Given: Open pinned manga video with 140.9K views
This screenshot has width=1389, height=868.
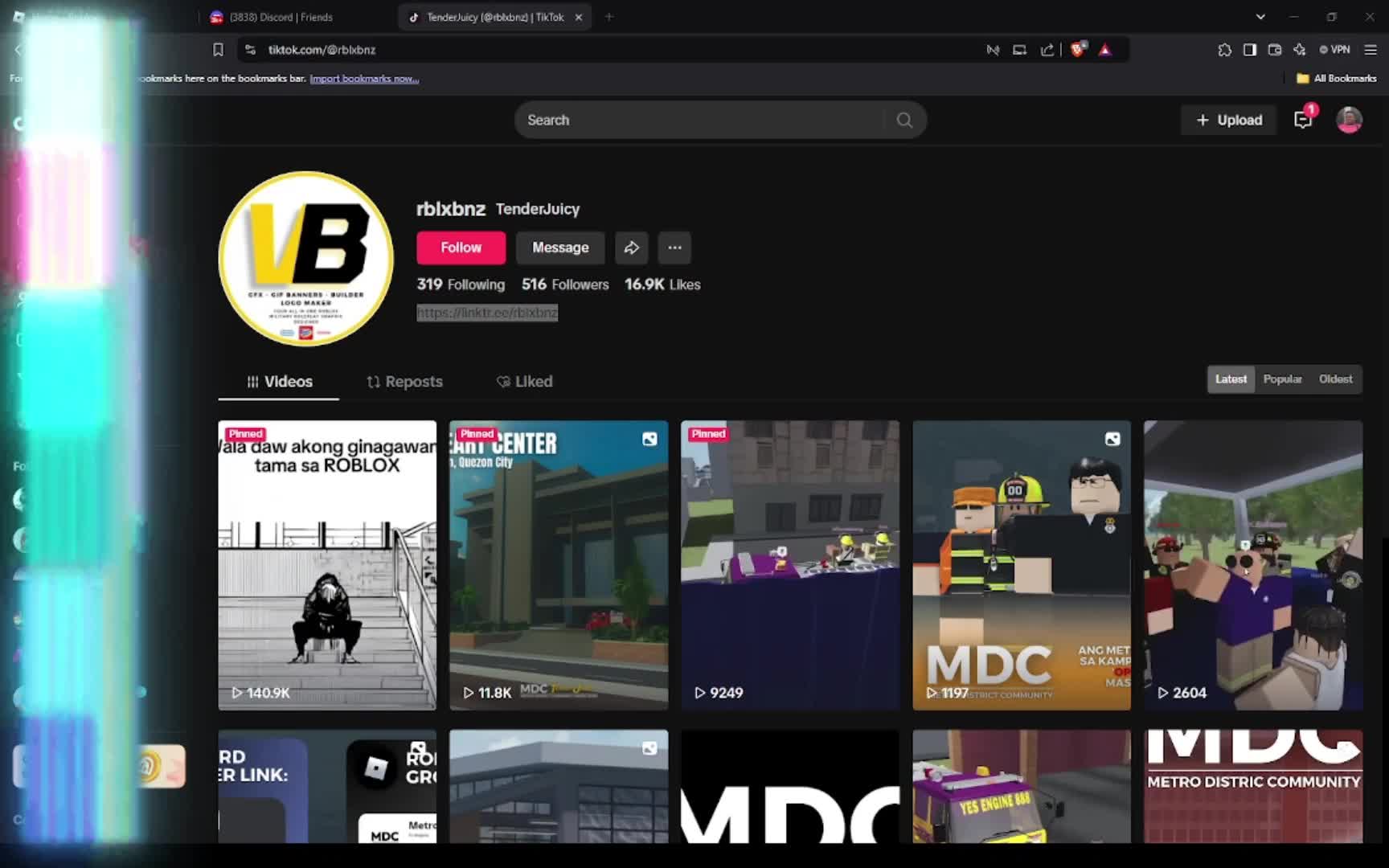Looking at the screenshot, I should coord(327,565).
